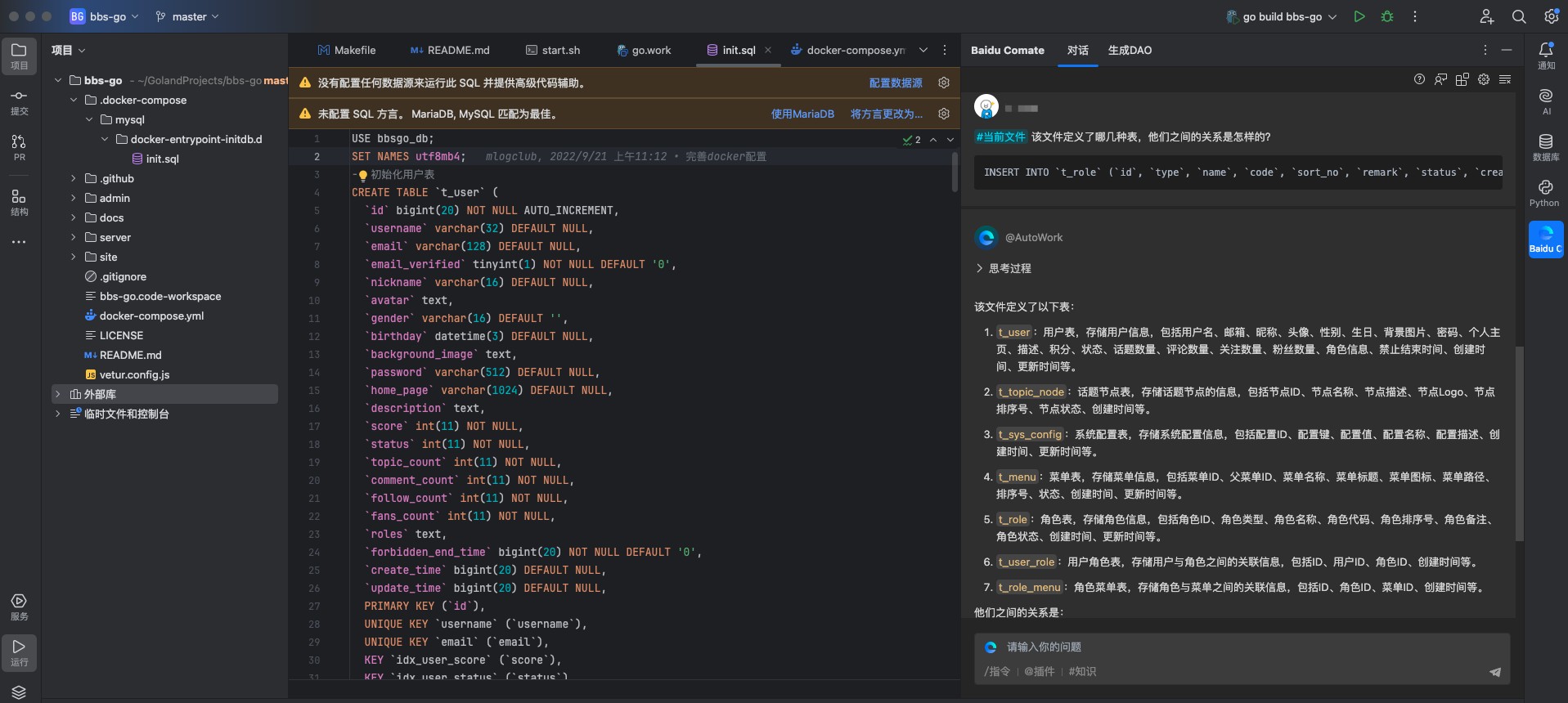Send the question with paper-plane icon
Viewport: 1568px width, 703px height.
1495,672
